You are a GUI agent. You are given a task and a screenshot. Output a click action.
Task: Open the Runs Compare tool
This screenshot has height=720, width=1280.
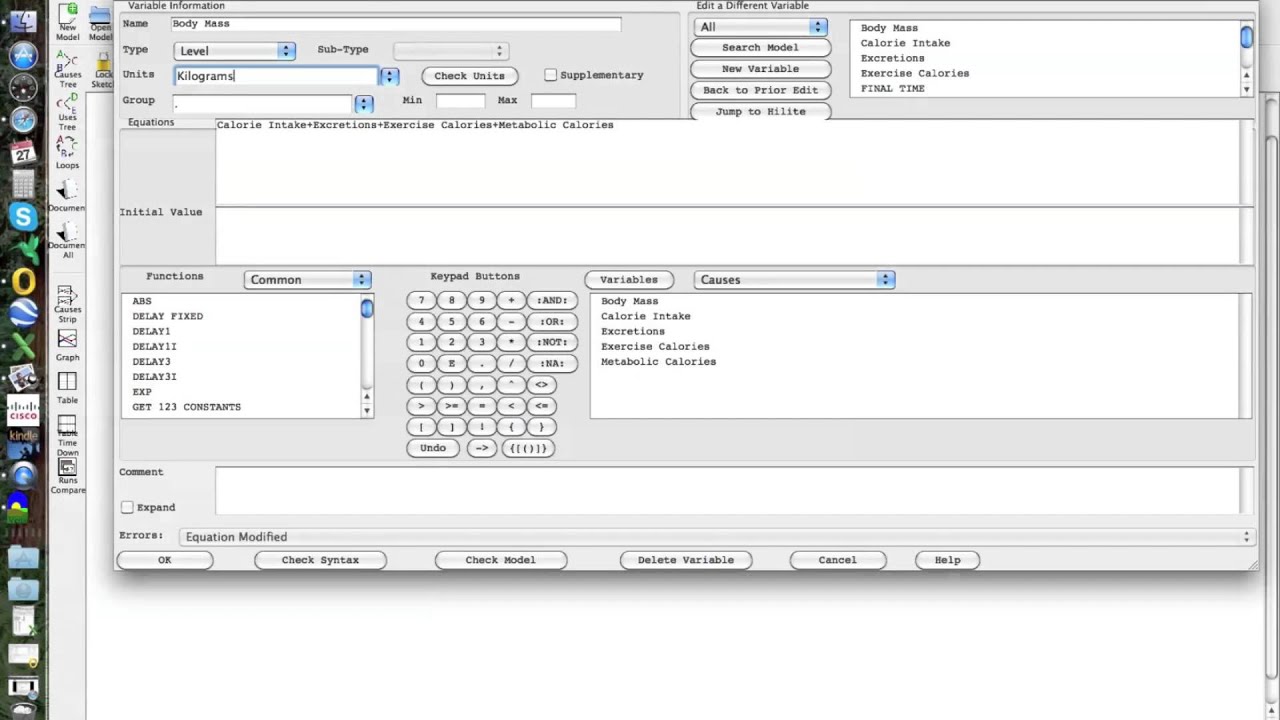[67, 478]
